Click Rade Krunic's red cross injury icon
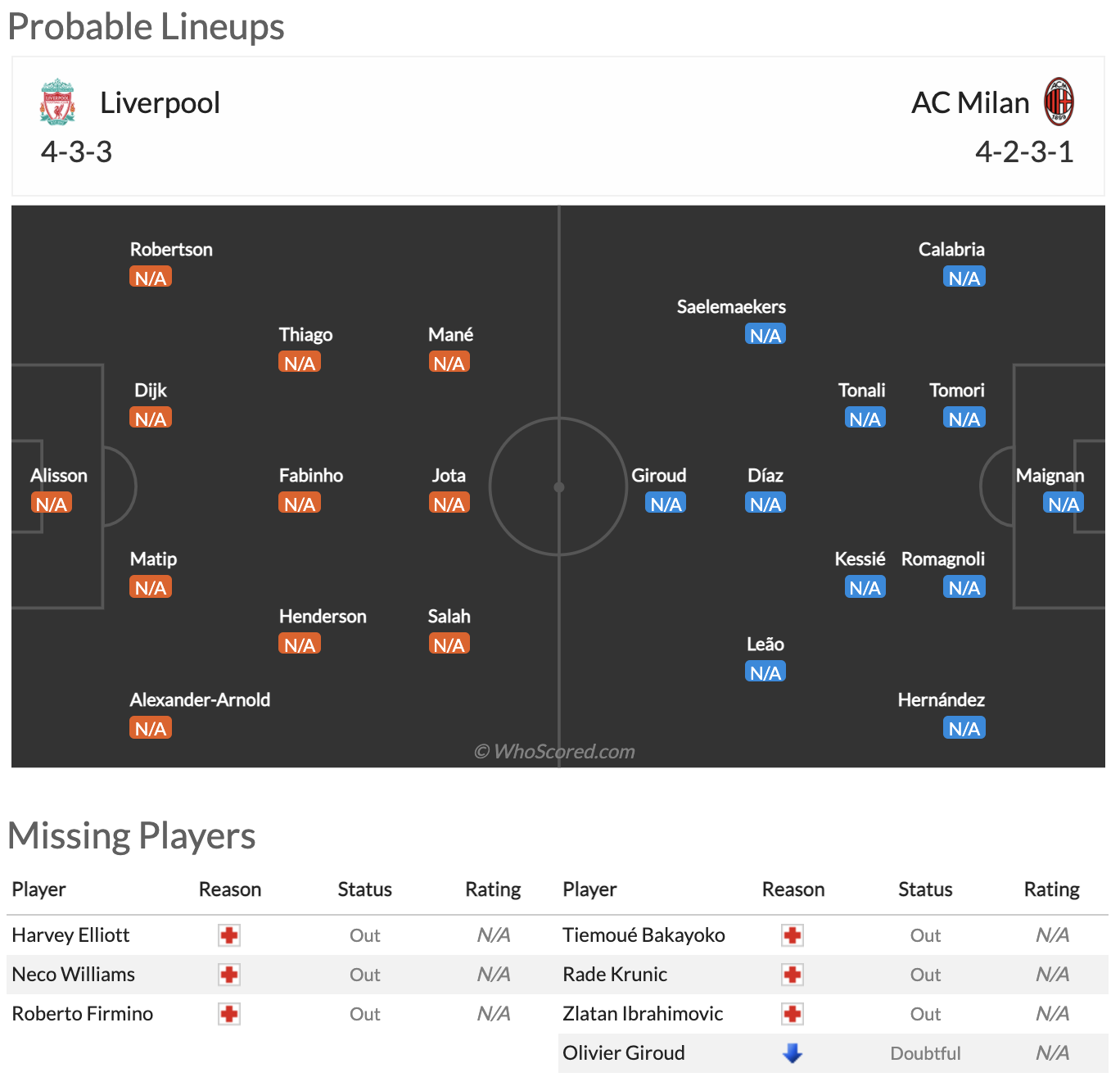This screenshot has width=1120, height=1086. (x=792, y=975)
